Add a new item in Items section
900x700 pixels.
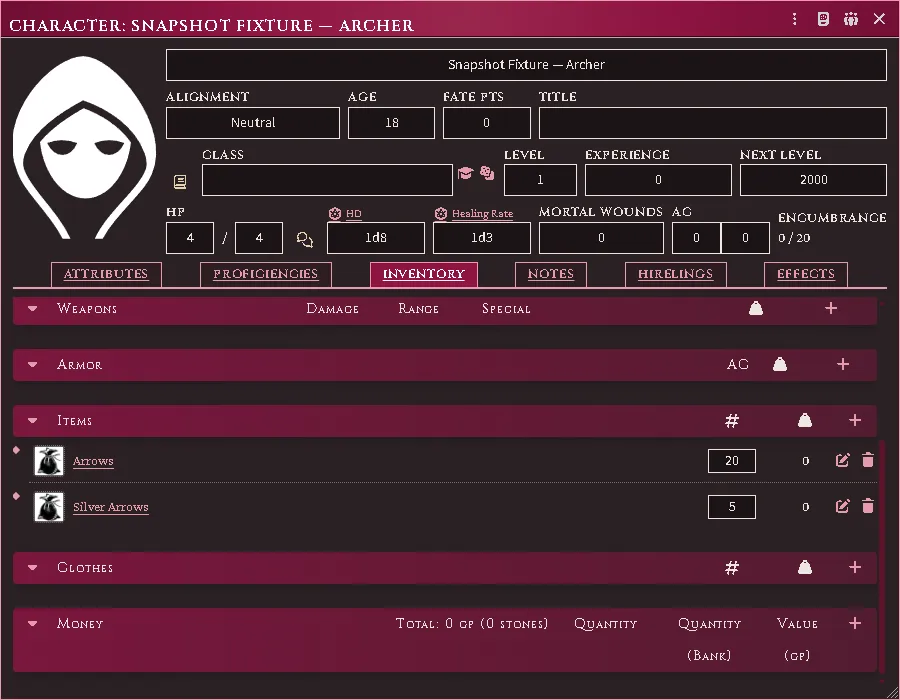pyautogui.click(x=855, y=421)
